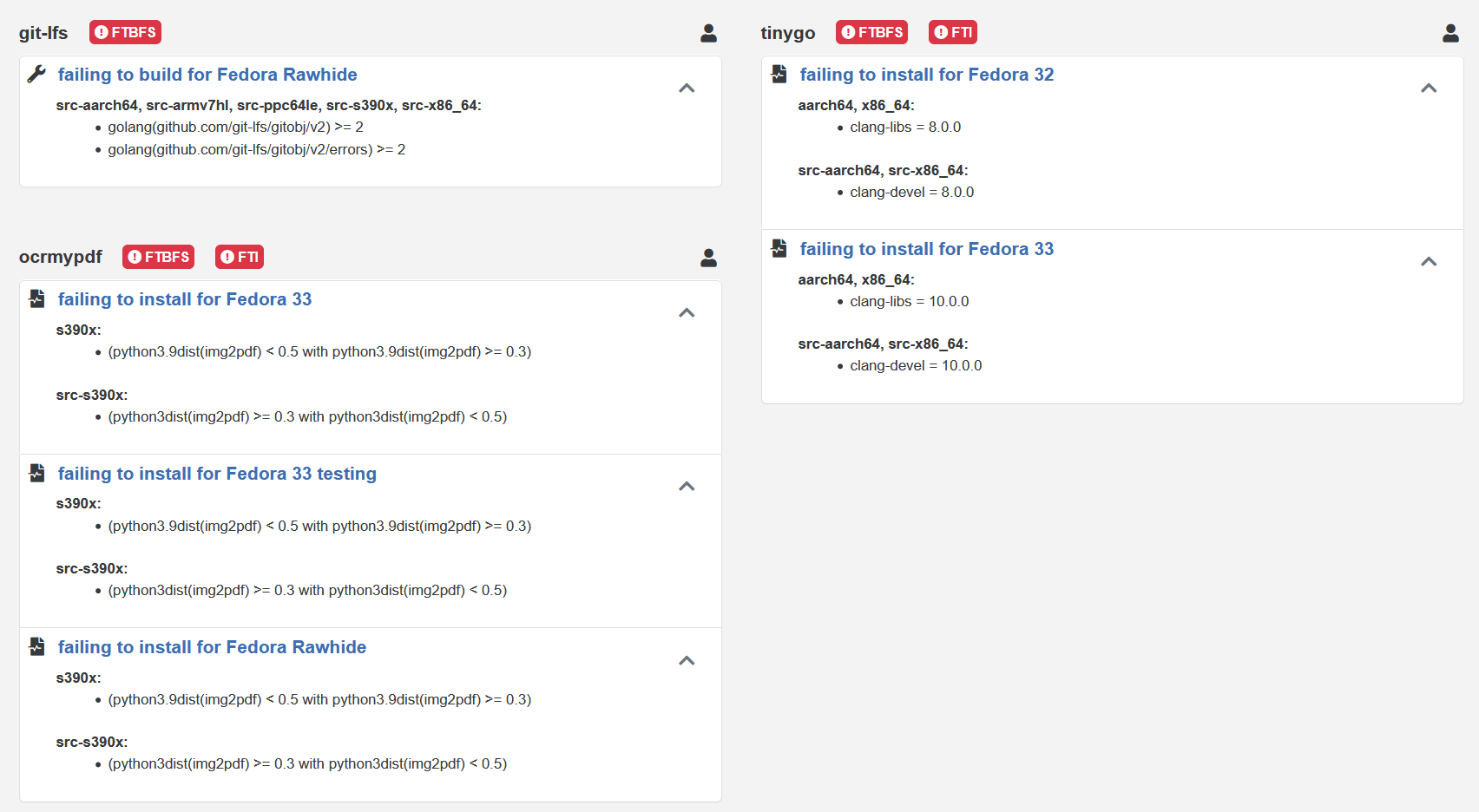
Task: Collapse git-lfs failing to build for Fedora Rawhide
Action: 687,88
